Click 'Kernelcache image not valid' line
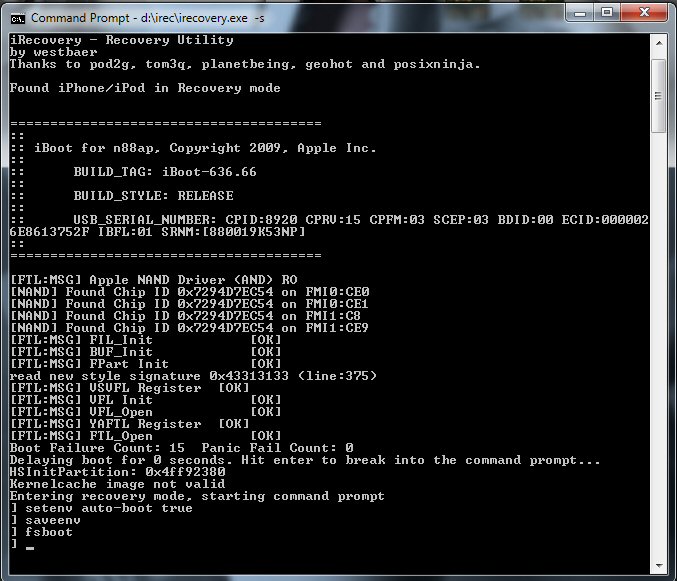This screenshot has height=581, width=677. 117,484
